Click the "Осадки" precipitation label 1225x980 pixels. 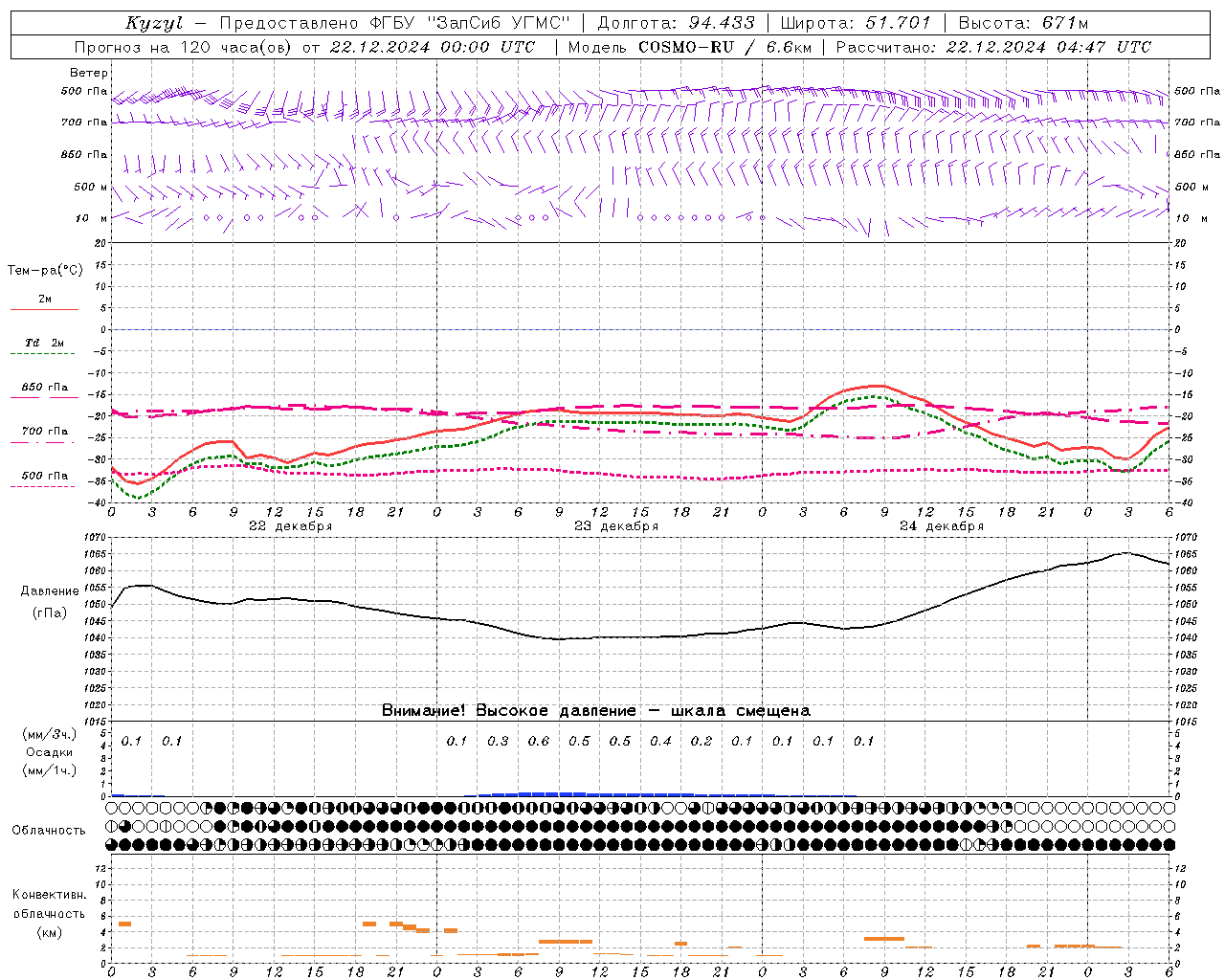[50, 752]
